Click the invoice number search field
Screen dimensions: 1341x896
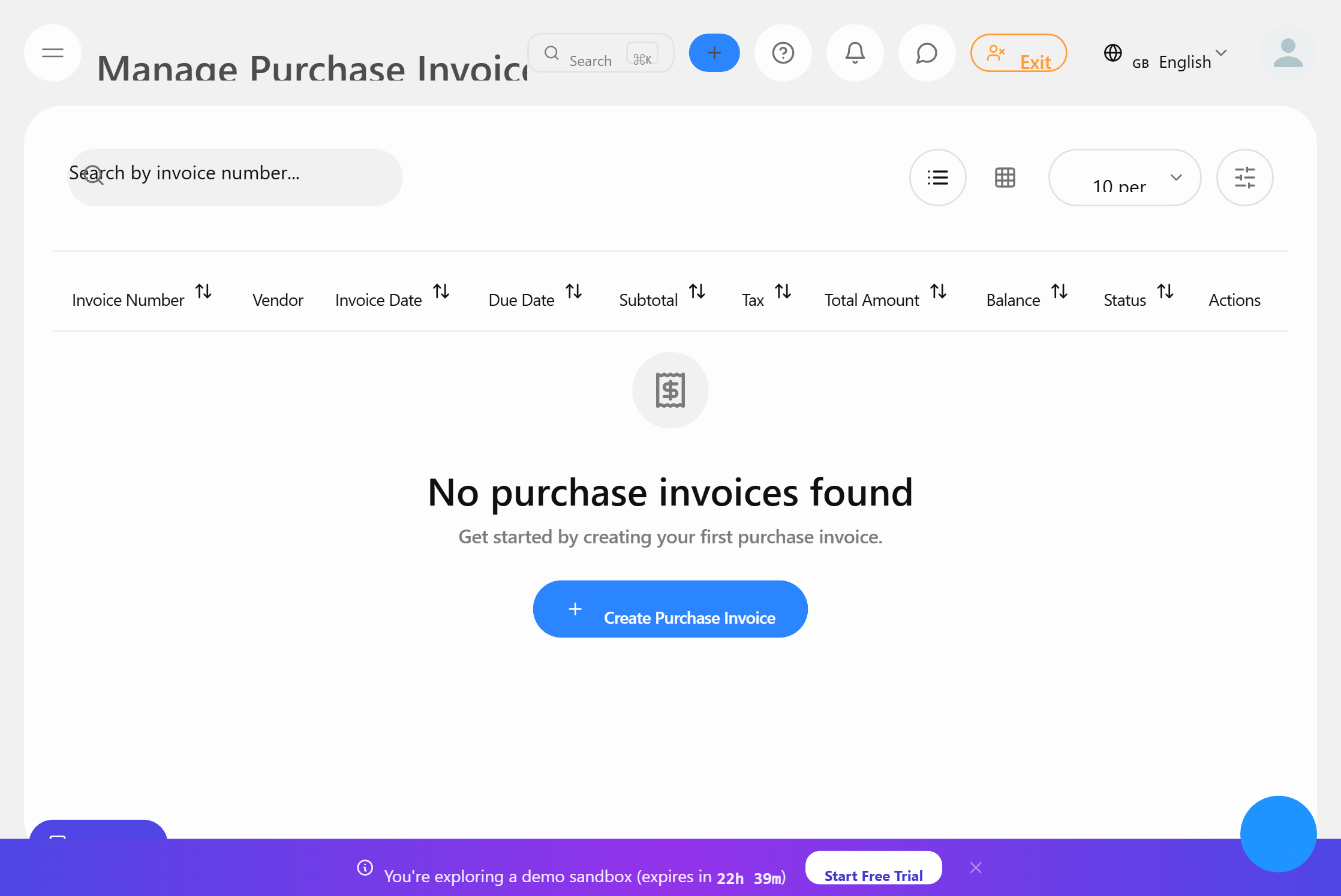(x=234, y=177)
